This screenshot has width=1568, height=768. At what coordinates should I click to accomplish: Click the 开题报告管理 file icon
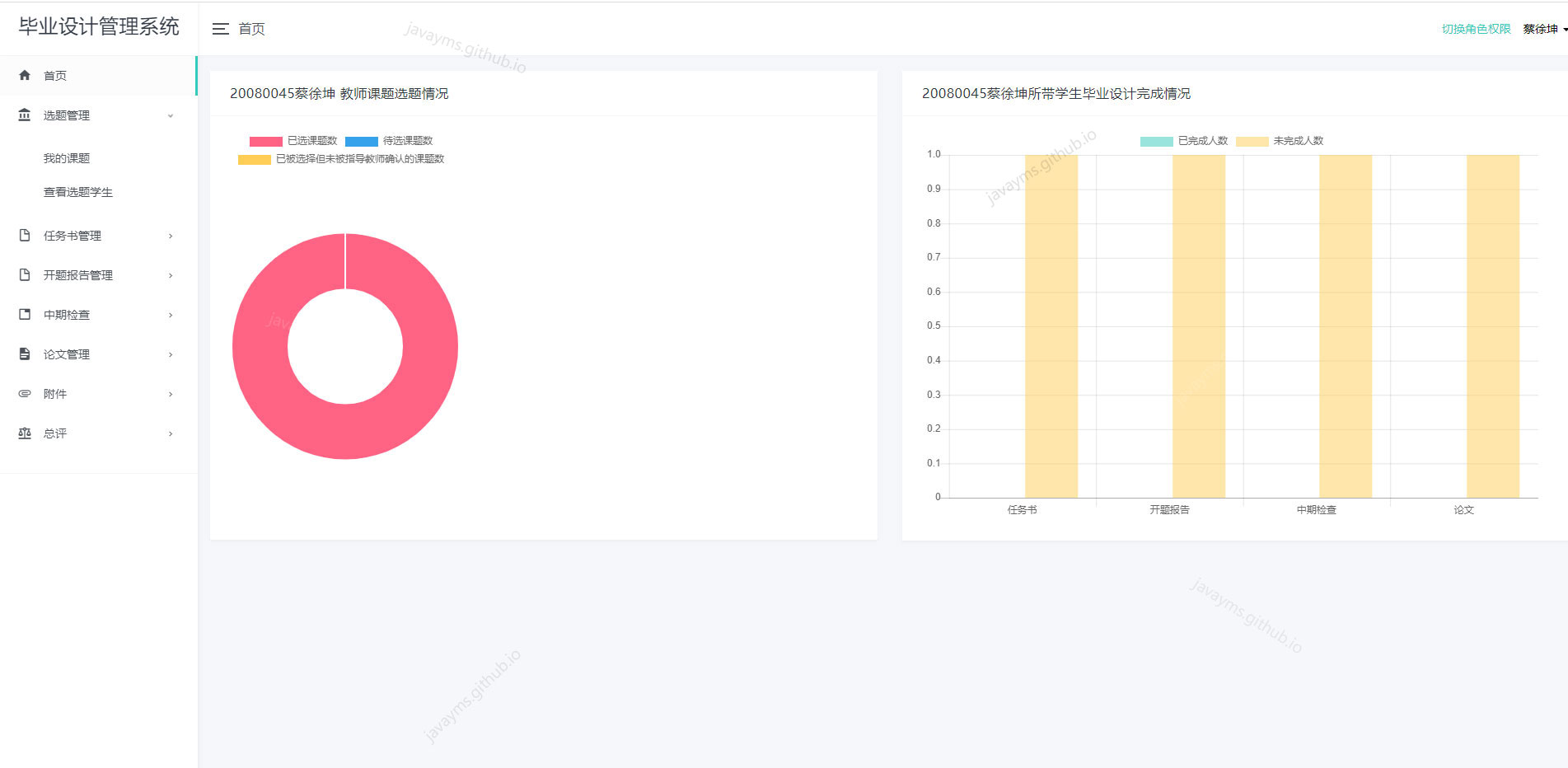25,274
